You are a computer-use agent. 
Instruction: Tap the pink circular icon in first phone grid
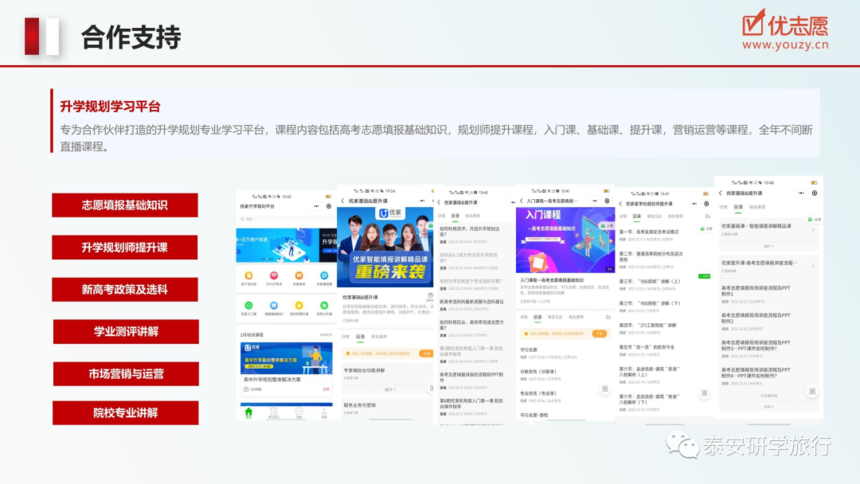point(274,275)
